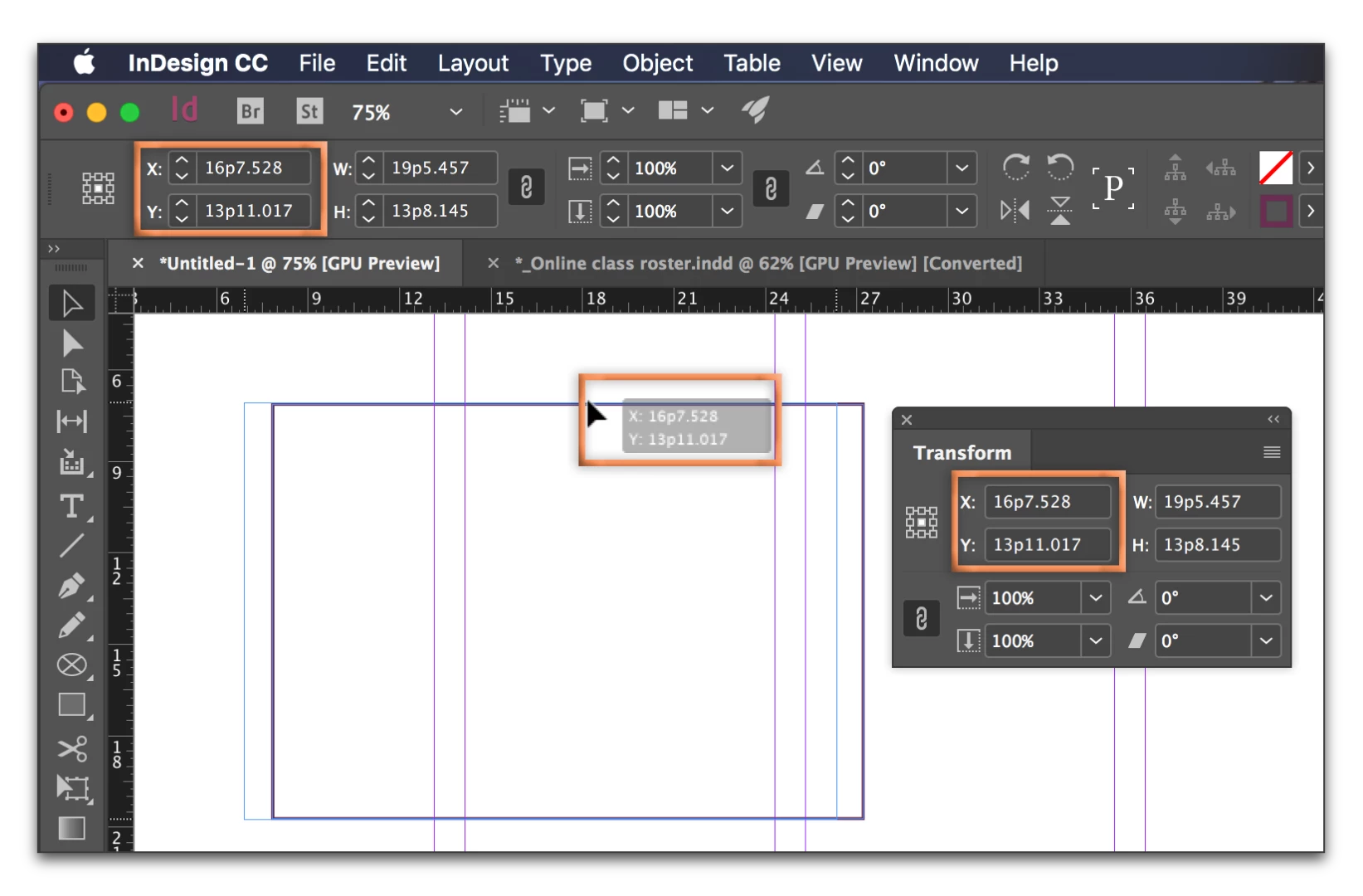Select the Free Transform tool
The height and width of the screenshot is (896, 1363).
pos(72,788)
